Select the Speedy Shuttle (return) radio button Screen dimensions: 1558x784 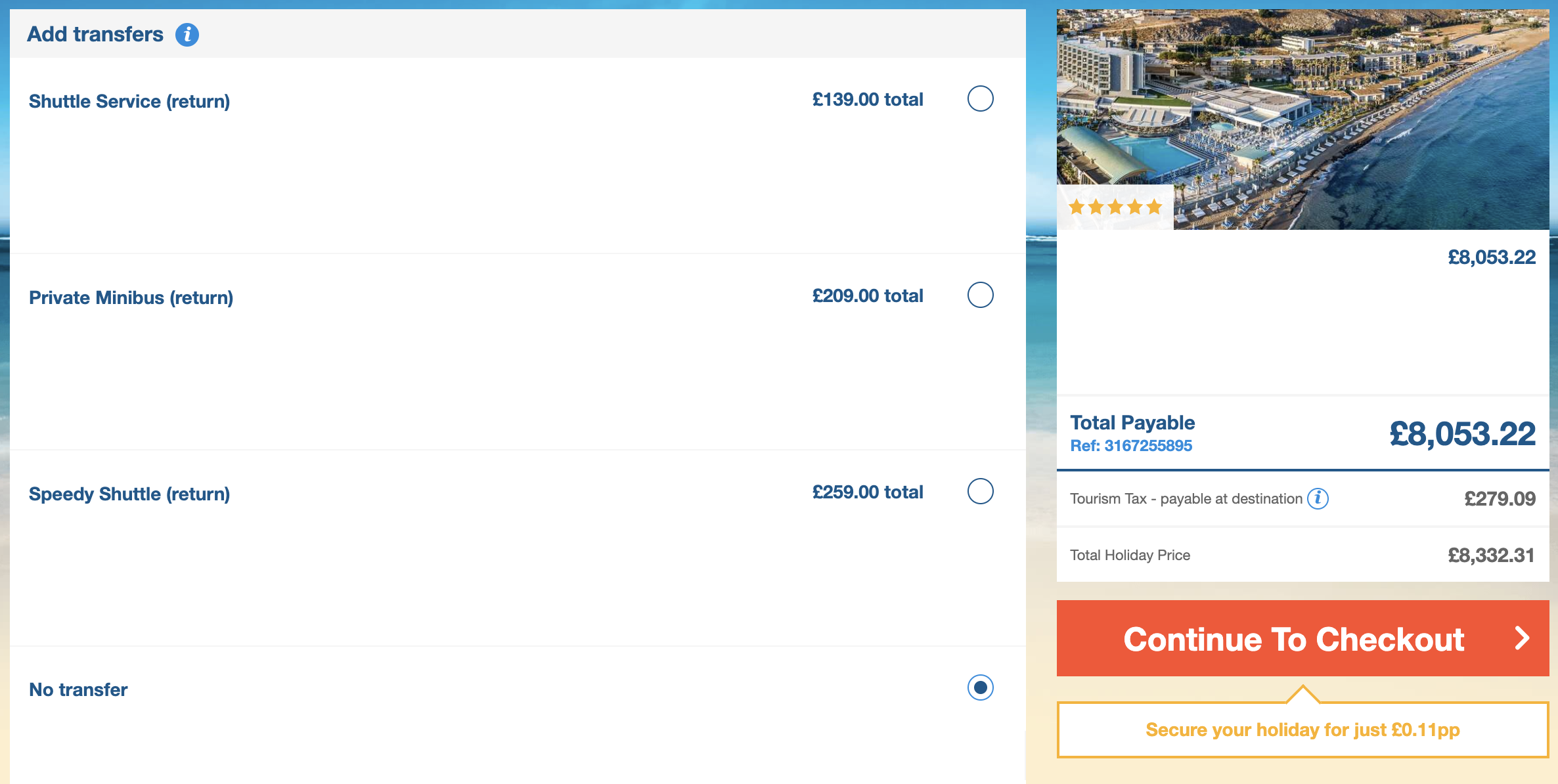[x=980, y=491]
